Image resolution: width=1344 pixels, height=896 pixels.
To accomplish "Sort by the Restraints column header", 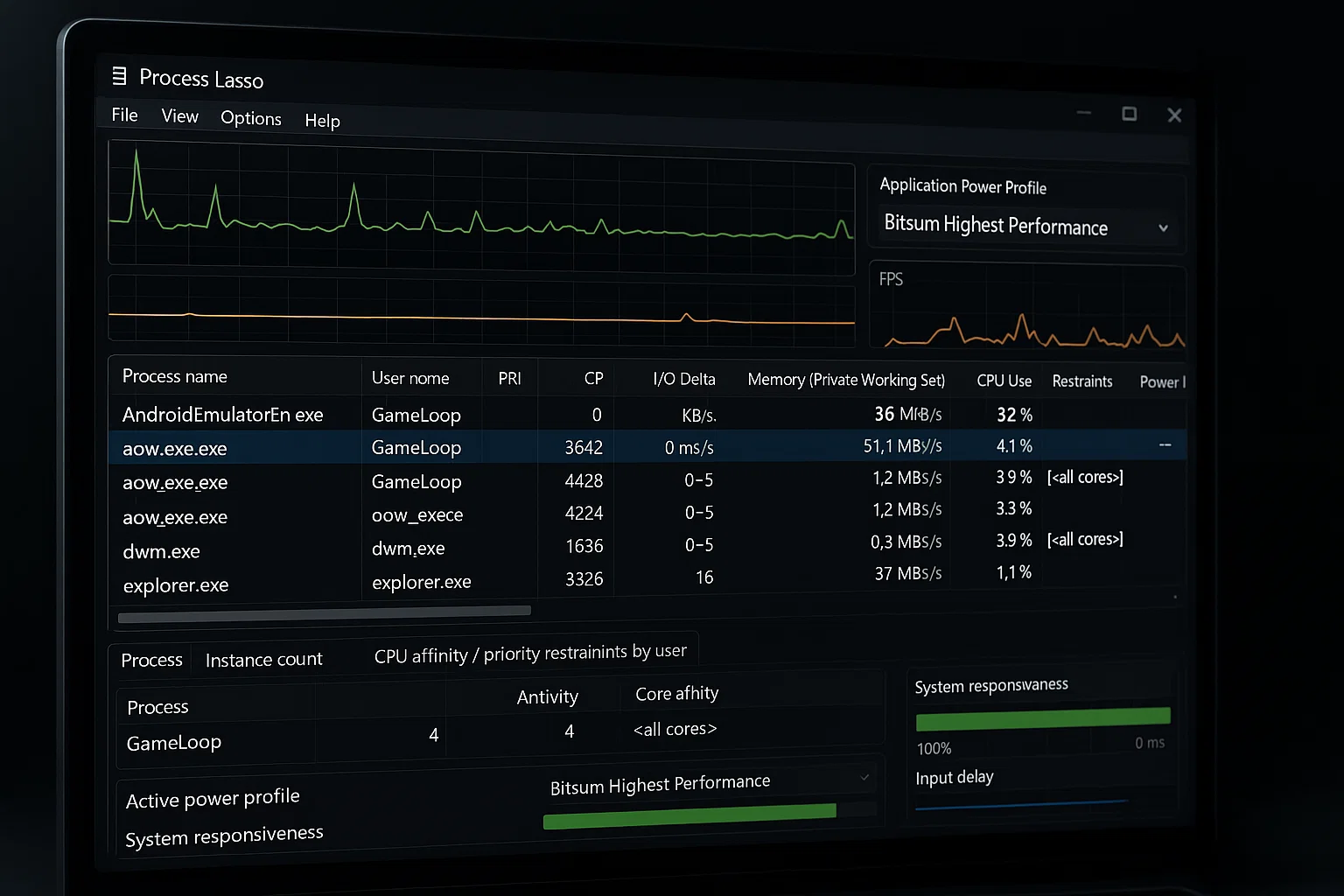I will tap(1082, 381).
